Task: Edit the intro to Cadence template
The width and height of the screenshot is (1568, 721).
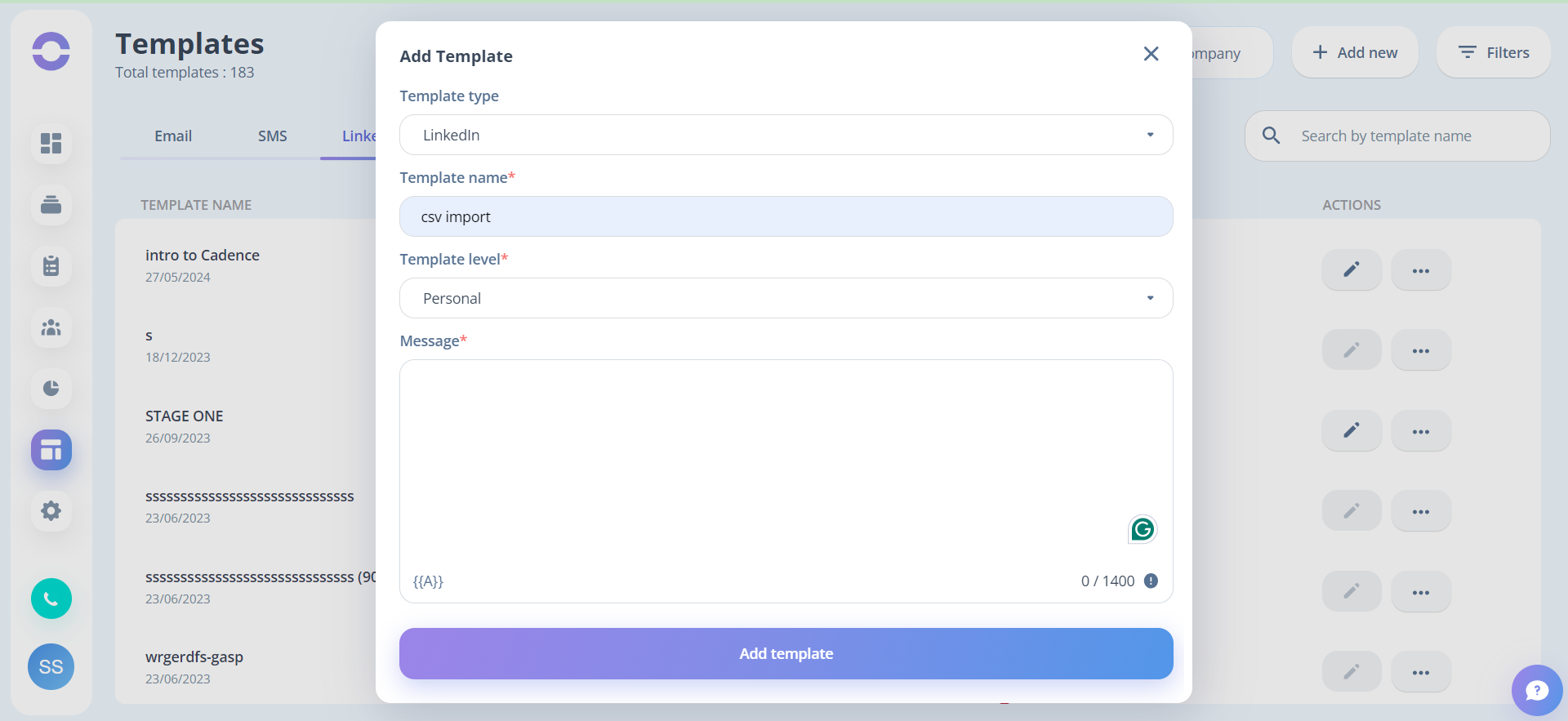Action: [1352, 269]
